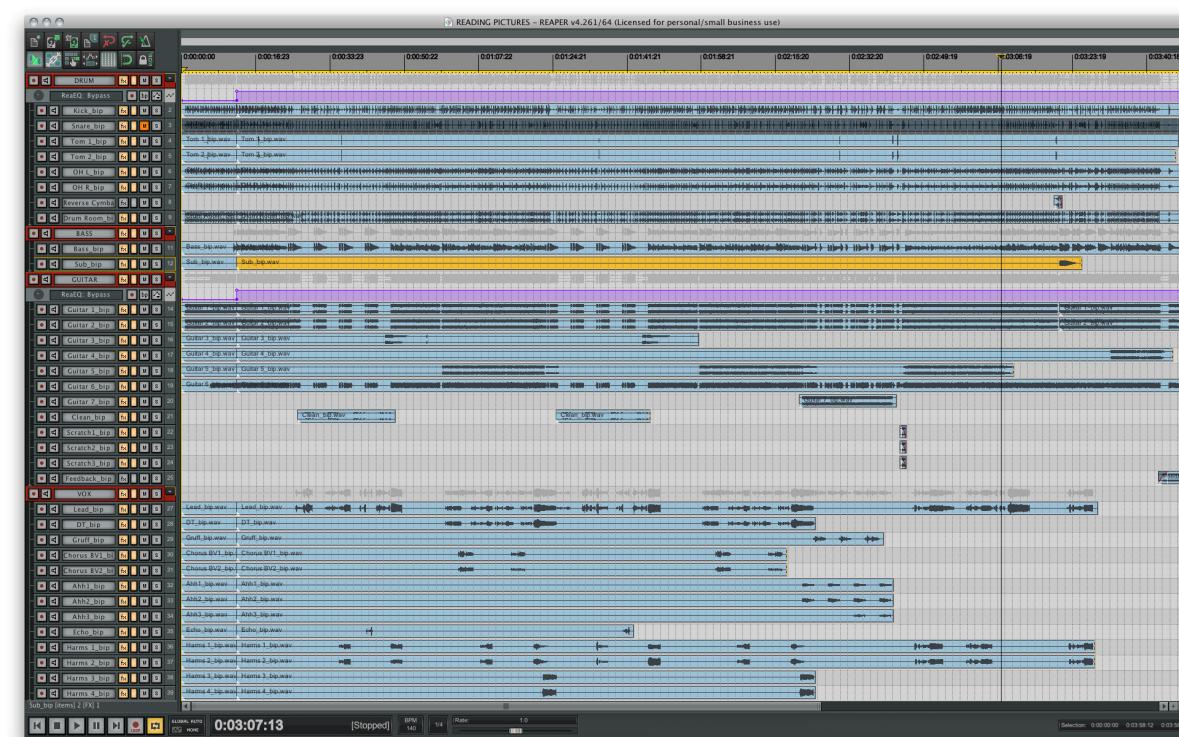Screen dimensions: 1179x737
Task: Collapse the GUITAR folder track
Action: click(170, 278)
